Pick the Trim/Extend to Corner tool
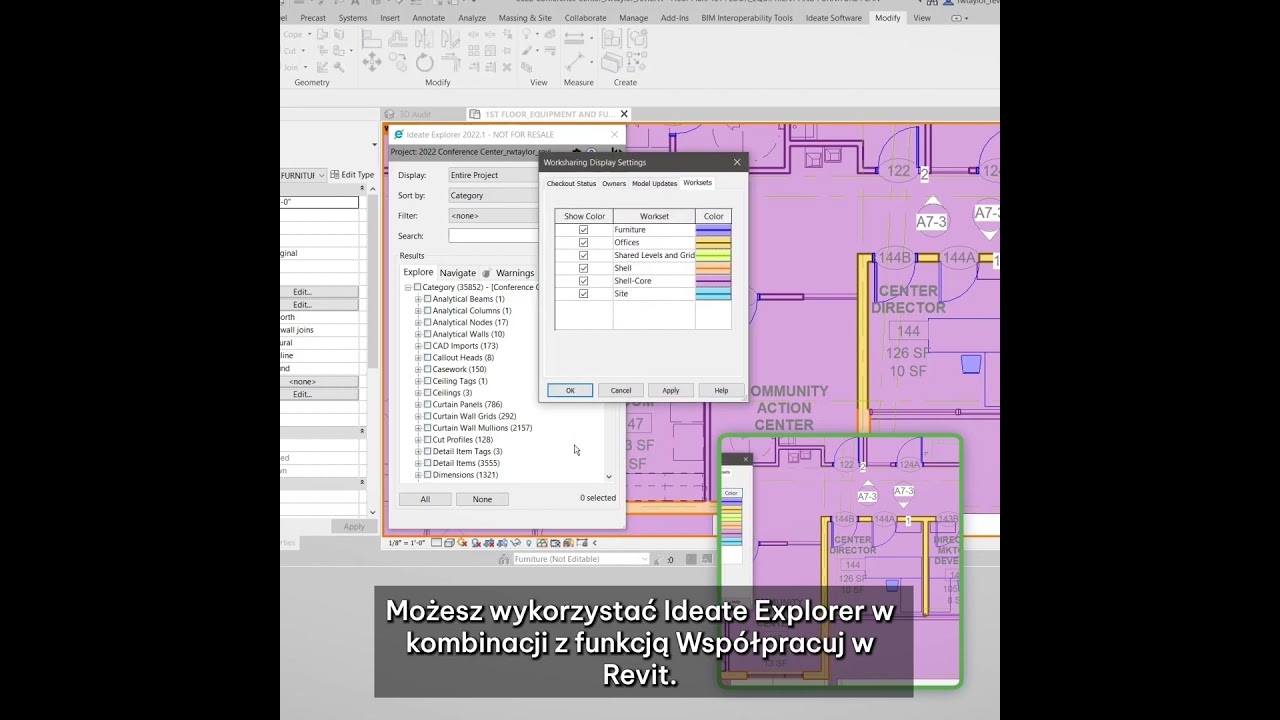This screenshot has height=720, width=1280. pyautogui.click(x=451, y=62)
